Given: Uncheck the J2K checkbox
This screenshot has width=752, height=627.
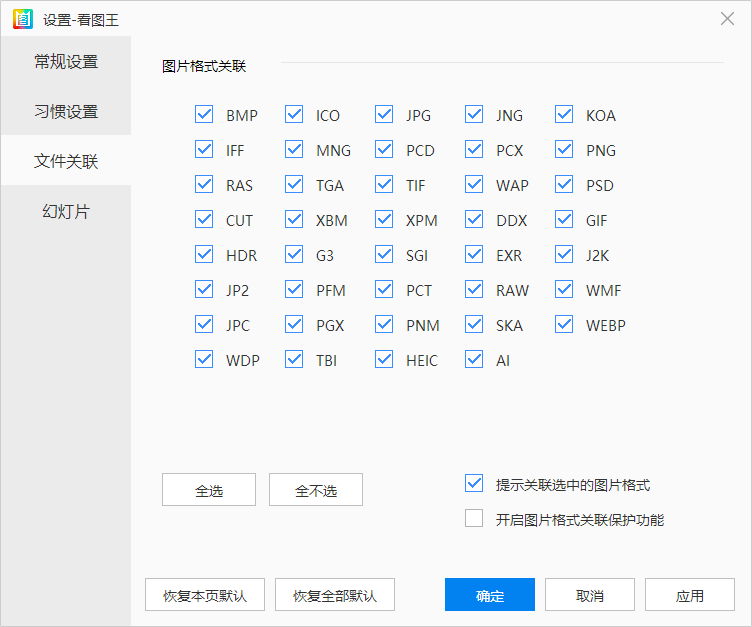Looking at the screenshot, I should pos(564,255).
